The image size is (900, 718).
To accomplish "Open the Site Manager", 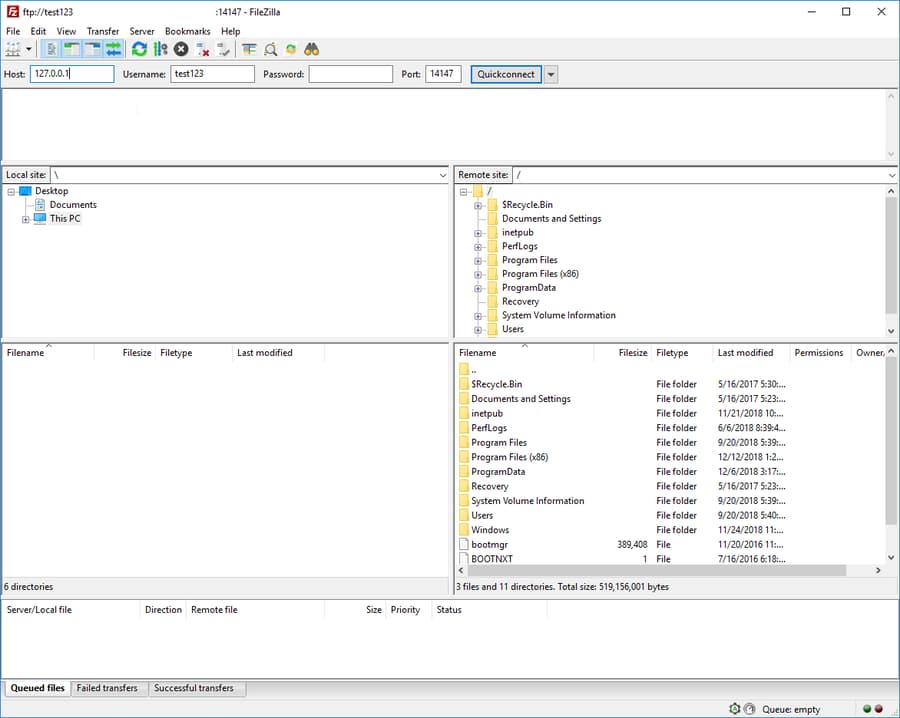I will pyautogui.click(x=14, y=49).
